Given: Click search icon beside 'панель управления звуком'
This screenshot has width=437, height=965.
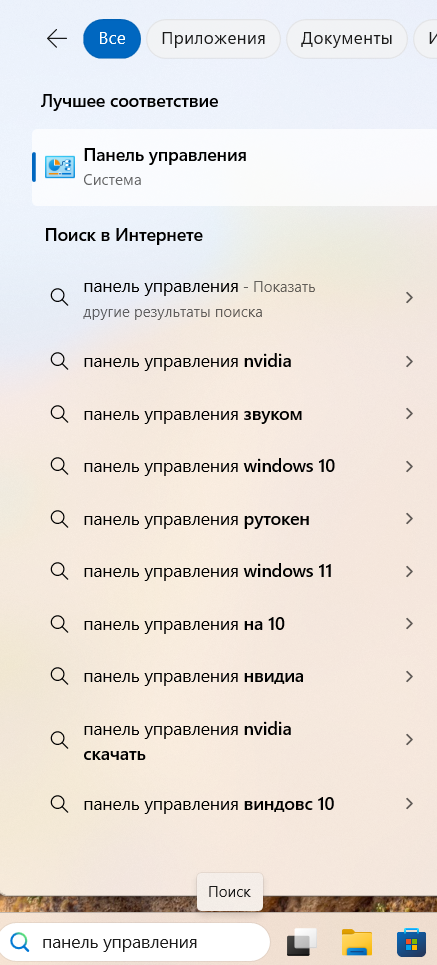Looking at the screenshot, I should [59, 414].
